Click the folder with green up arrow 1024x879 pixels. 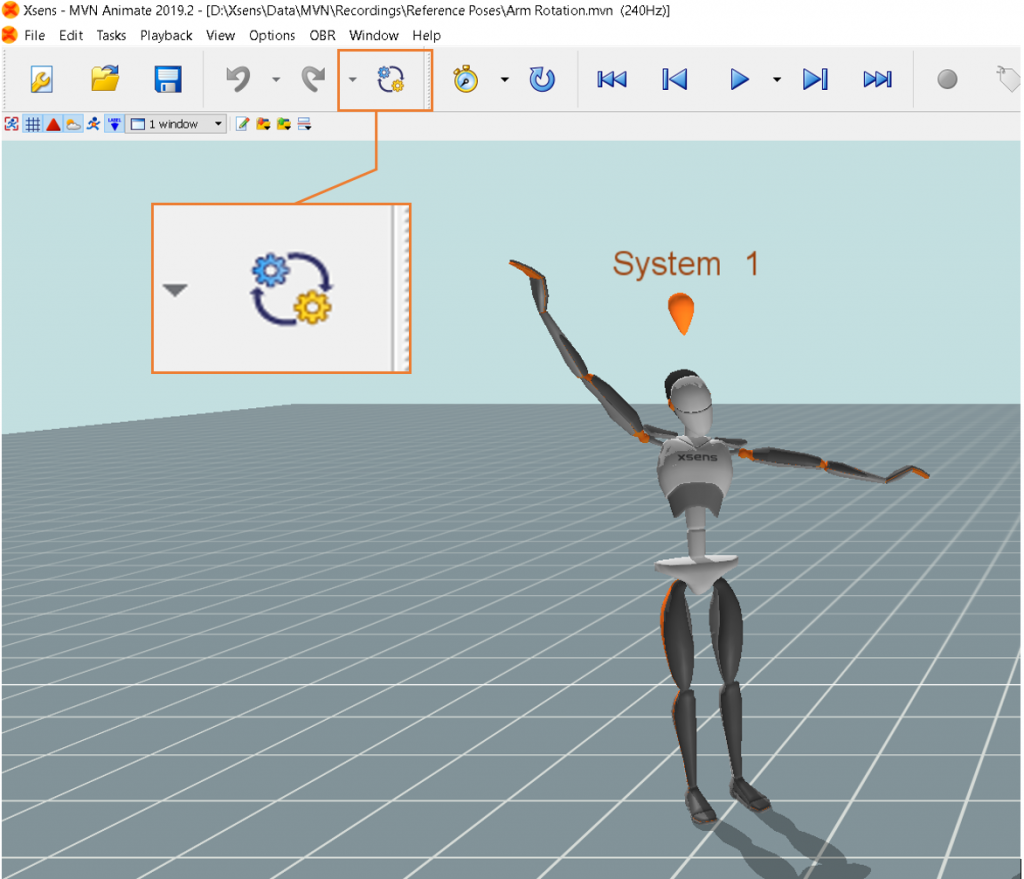pyautogui.click(x=283, y=124)
